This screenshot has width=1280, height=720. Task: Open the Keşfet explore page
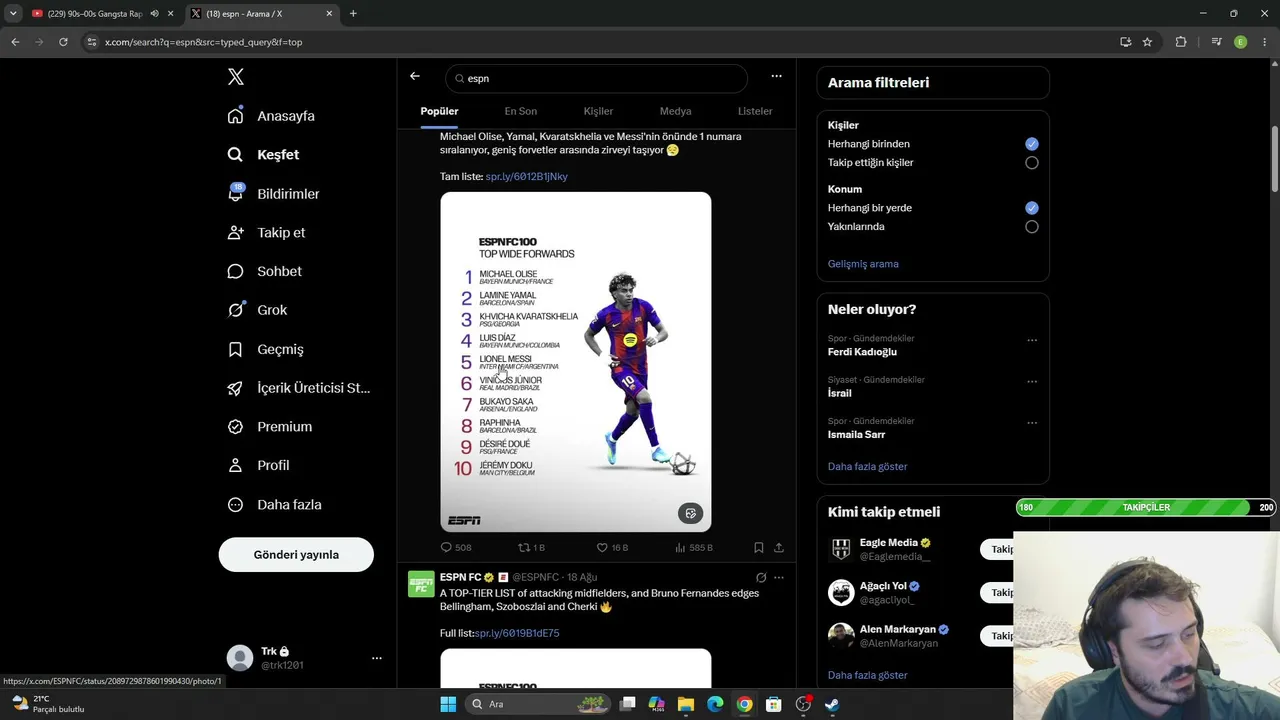point(263,155)
